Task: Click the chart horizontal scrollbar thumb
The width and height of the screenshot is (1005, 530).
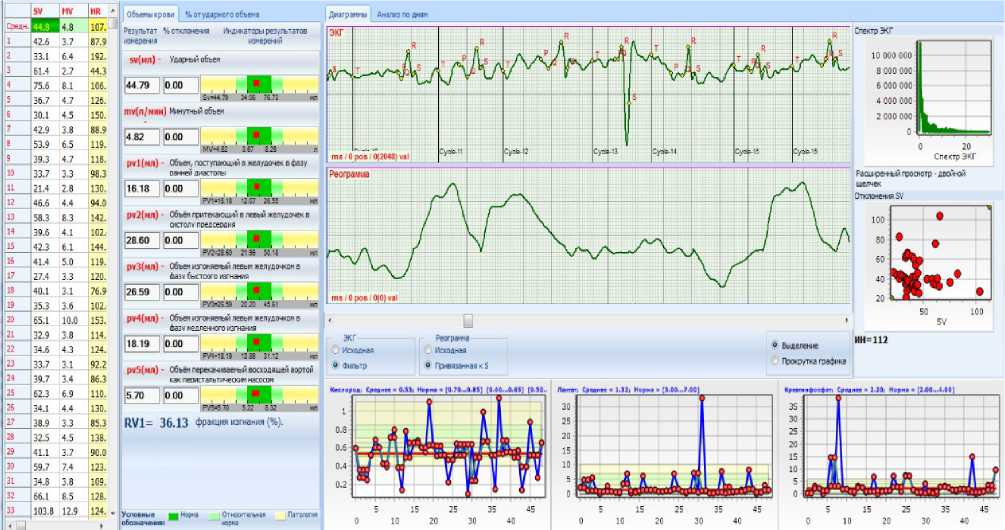Action: coord(468,320)
